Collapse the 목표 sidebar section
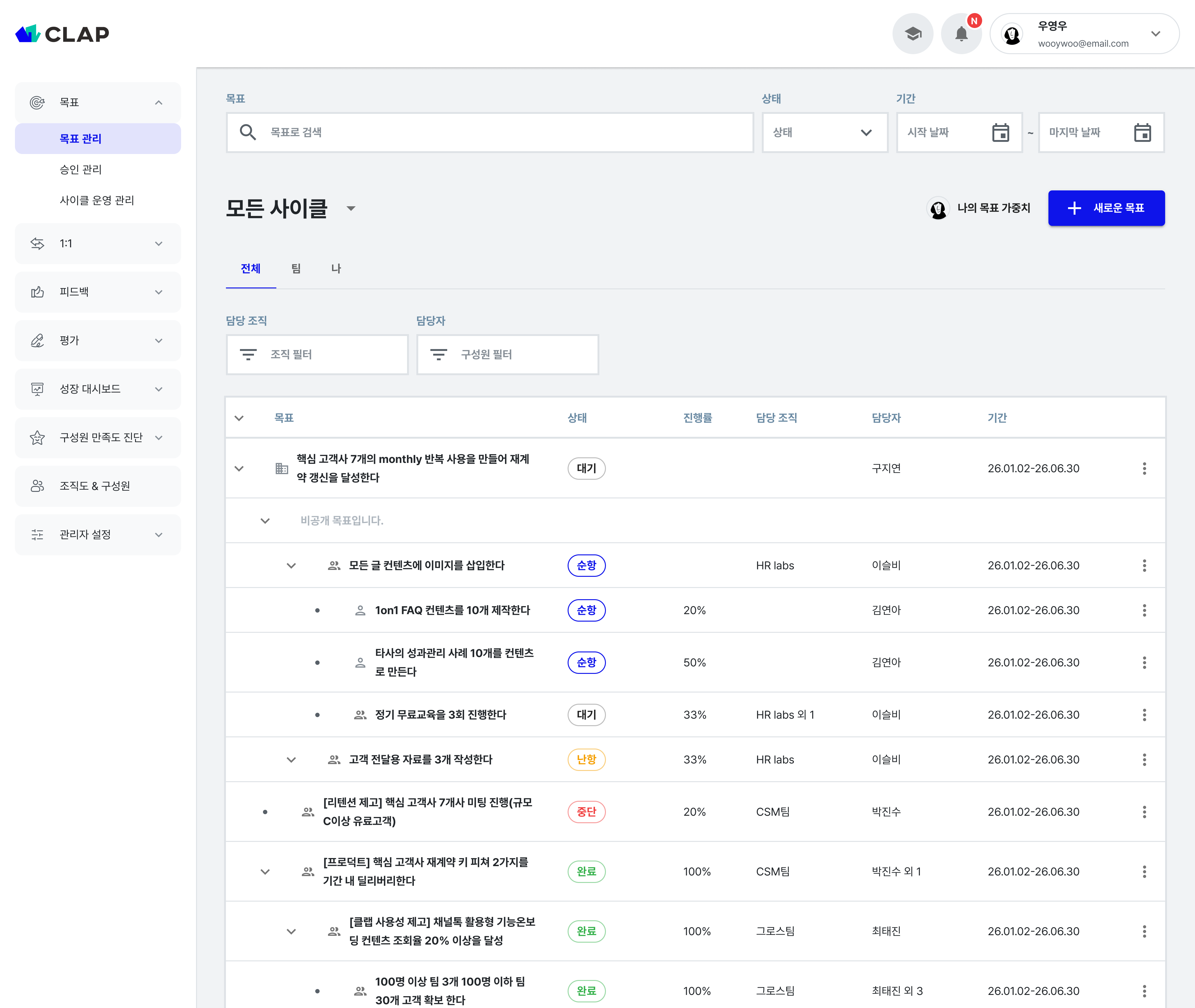The image size is (1195, 1008). pyautogui.click(x=158, y=102)
